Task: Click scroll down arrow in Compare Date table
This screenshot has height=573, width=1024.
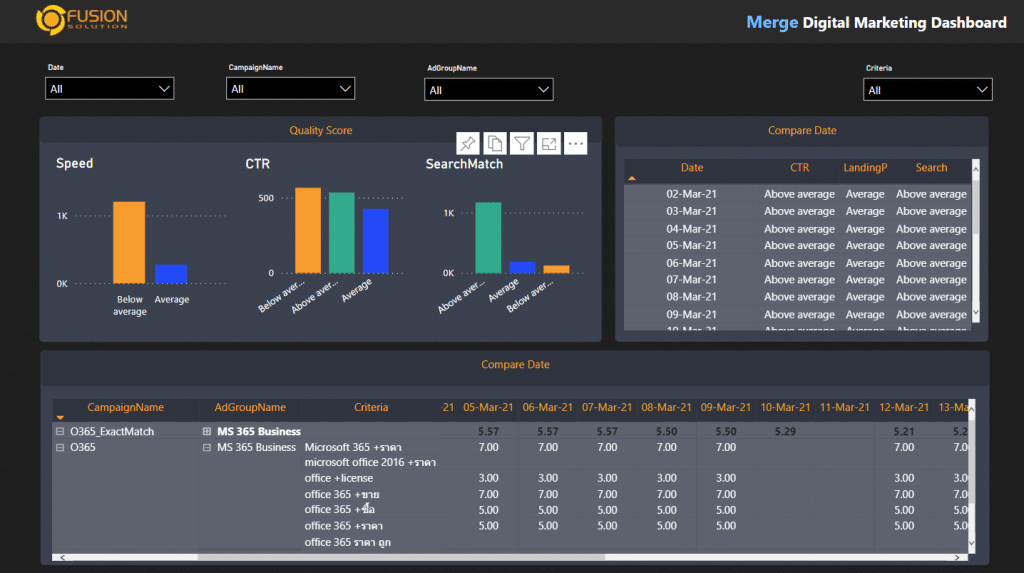Action: pos(976,312)
